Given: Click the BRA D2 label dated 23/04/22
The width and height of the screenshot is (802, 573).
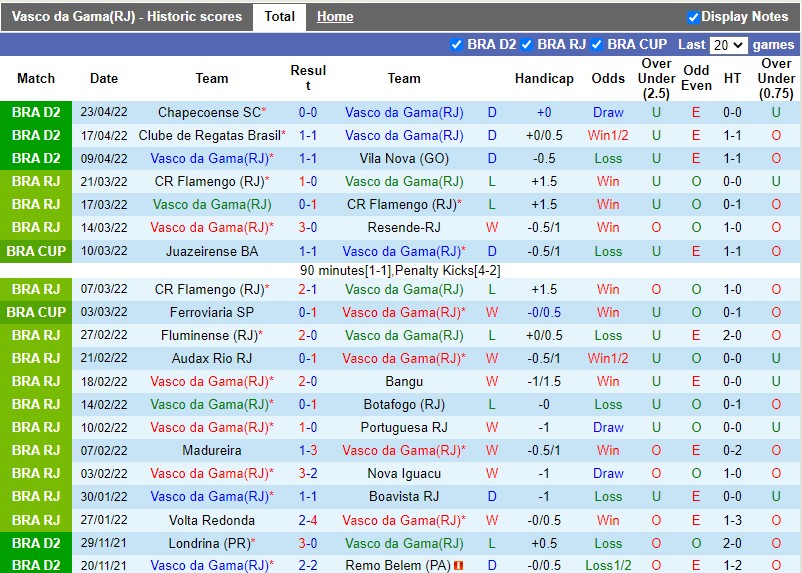Looking at the screenshot, I should point(36,113).
